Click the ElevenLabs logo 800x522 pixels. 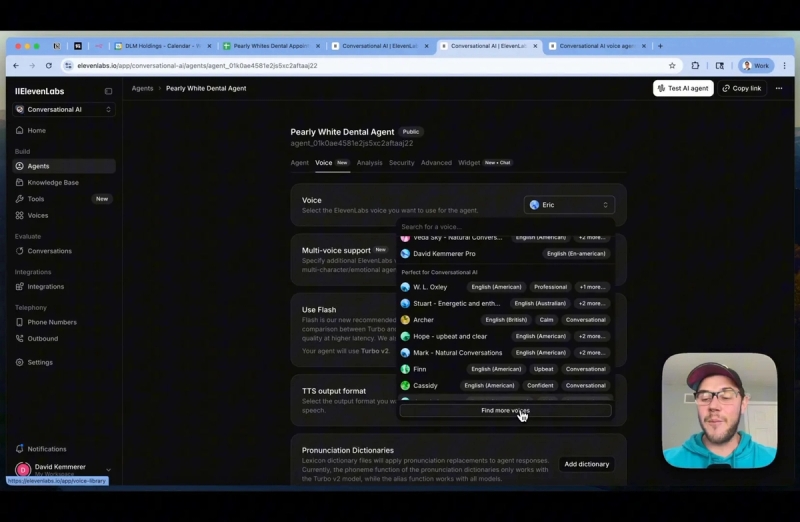click(39, 91)
